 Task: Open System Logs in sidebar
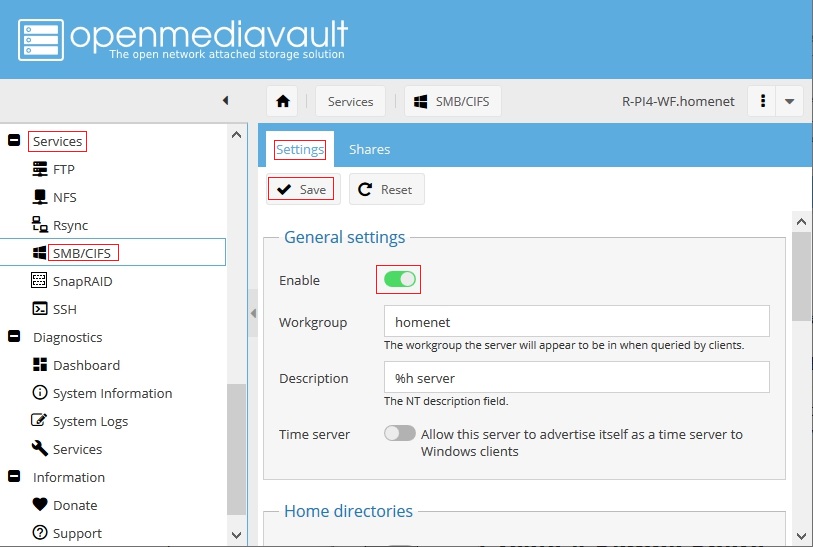coord(90,421)
